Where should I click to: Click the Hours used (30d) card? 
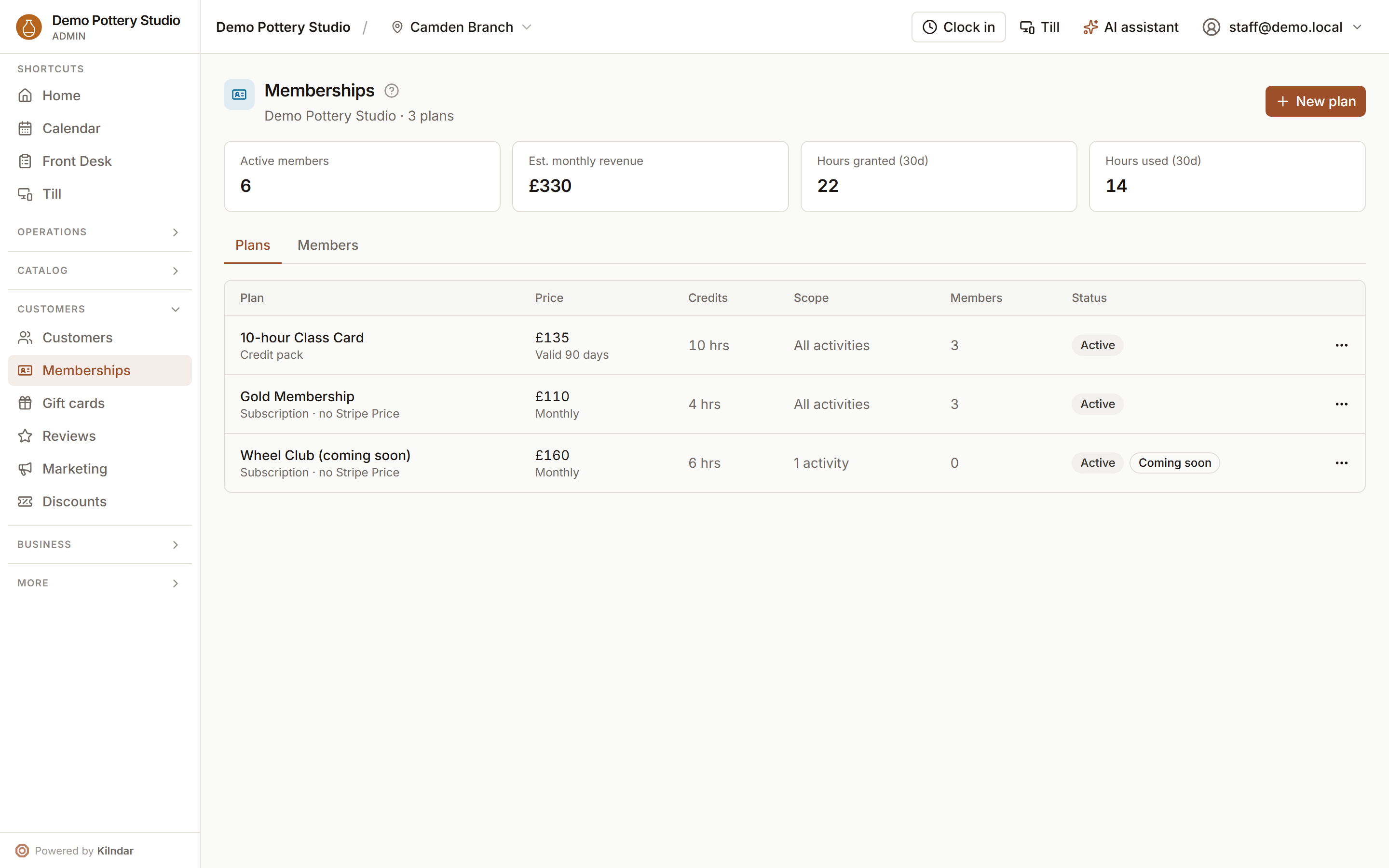tap(1227, 176)
